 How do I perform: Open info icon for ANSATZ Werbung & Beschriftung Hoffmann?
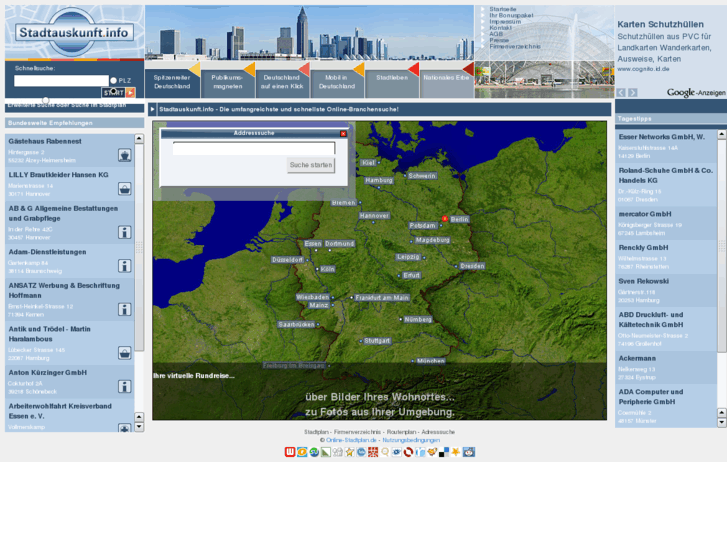pos(124,309)
